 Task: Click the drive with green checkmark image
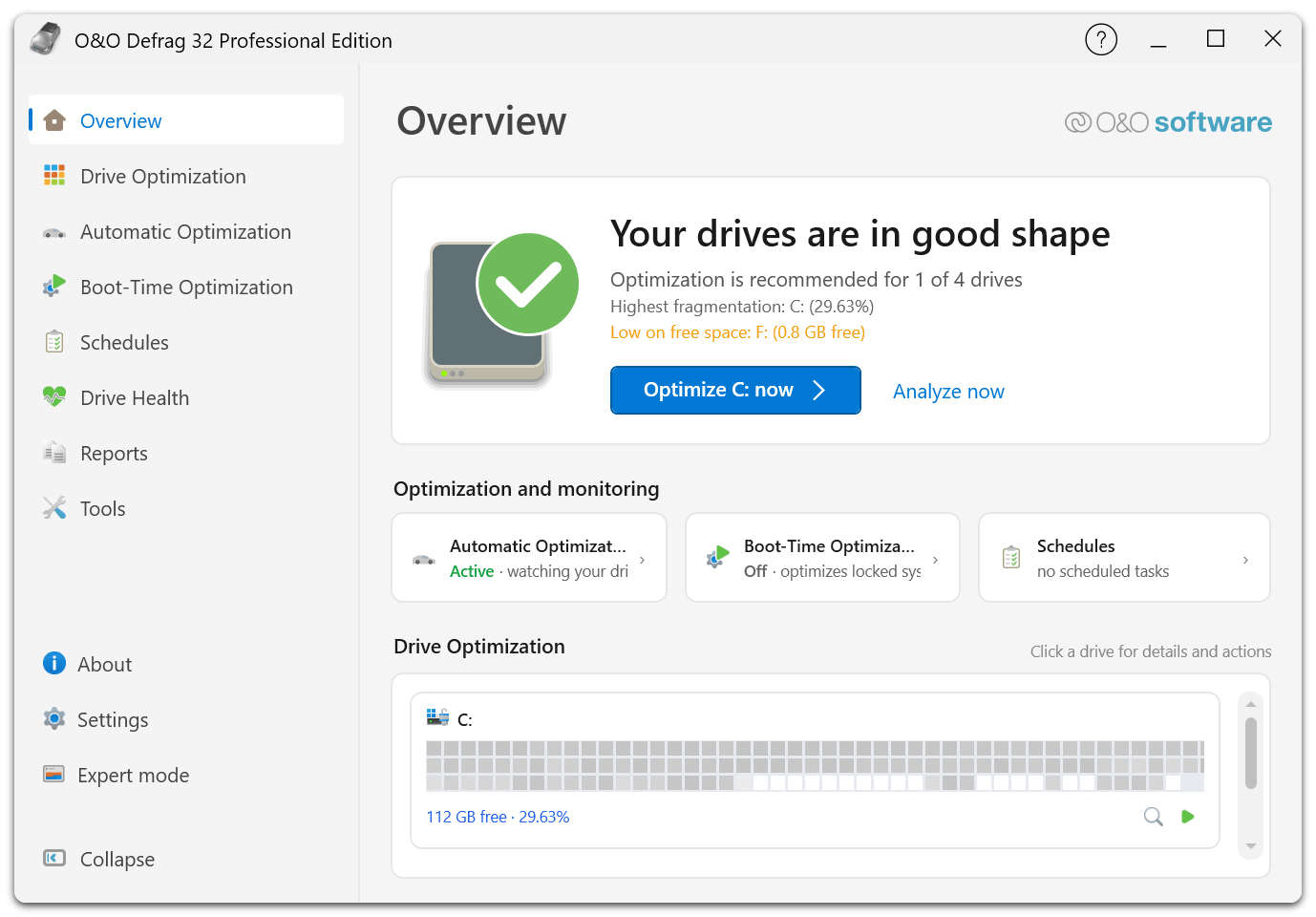pyautogui.click(x=501, y=310)
